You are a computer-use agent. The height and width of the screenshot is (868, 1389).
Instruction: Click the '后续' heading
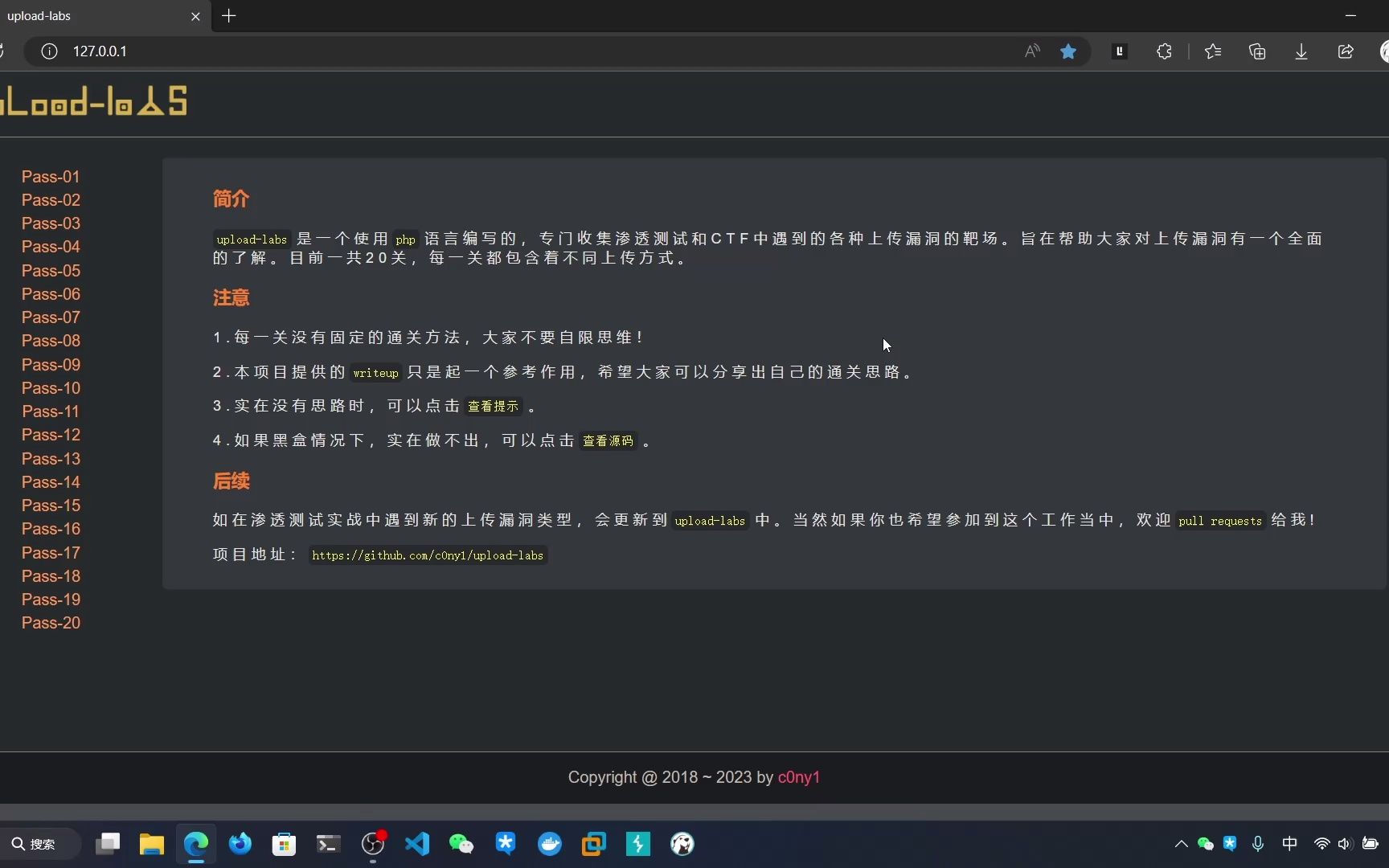(231, 481)
